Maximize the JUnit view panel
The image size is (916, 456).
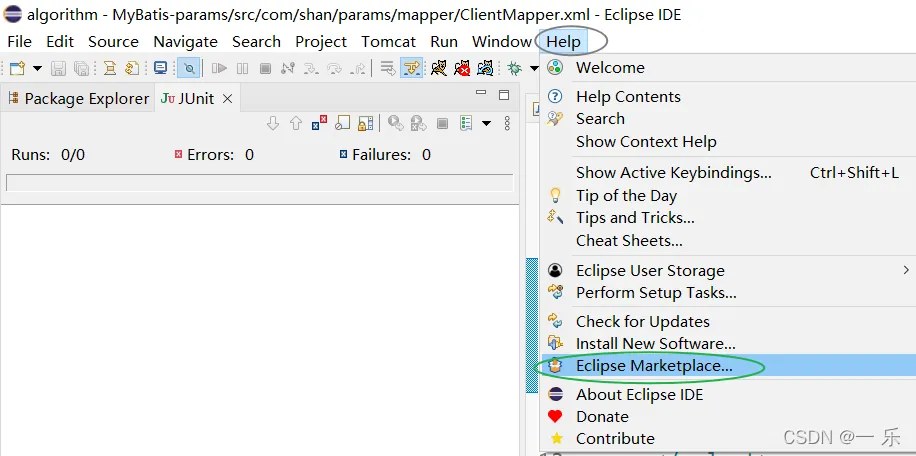coord(504,95)
